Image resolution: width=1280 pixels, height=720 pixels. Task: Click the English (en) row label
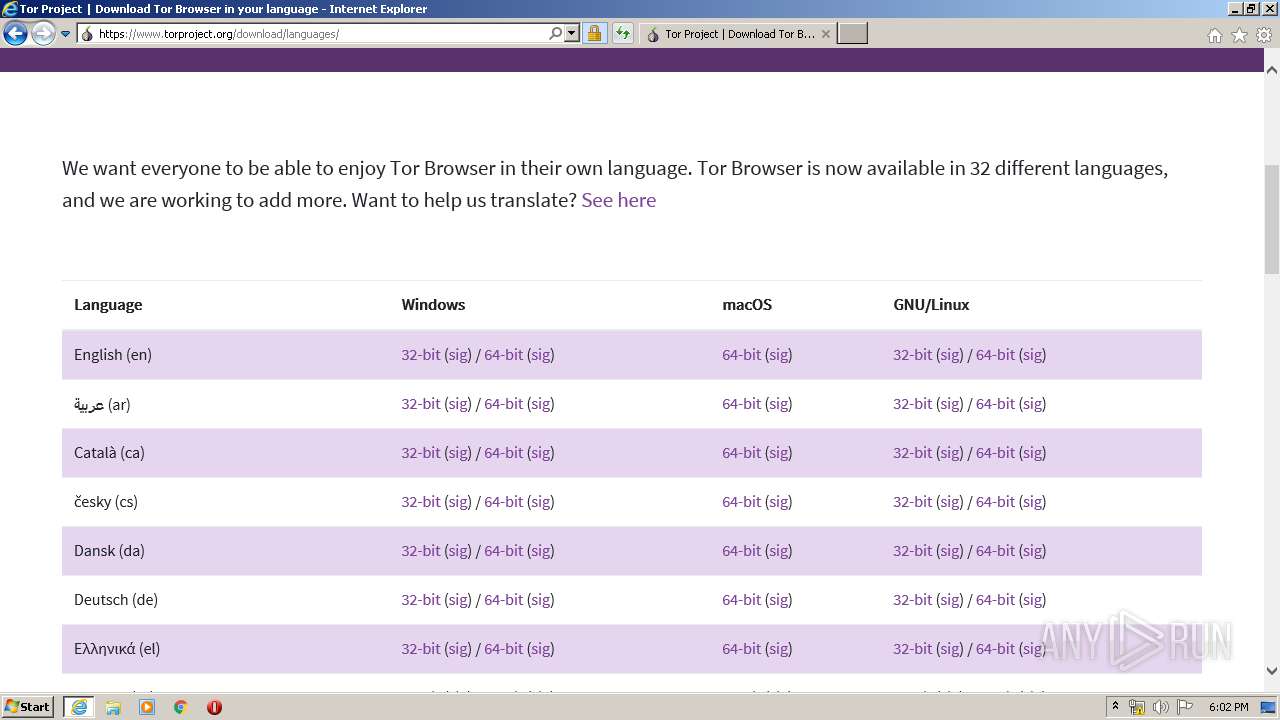click(113, 354)
